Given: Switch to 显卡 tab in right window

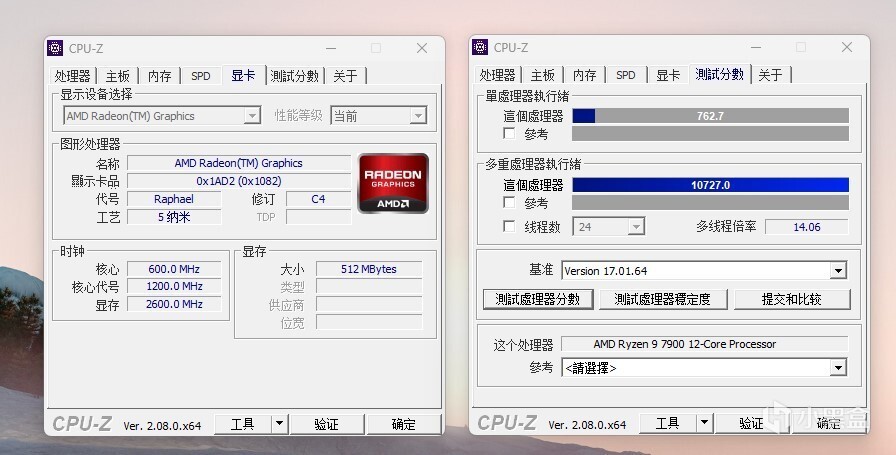Looking at the screenshot, I should coord(668,75).
